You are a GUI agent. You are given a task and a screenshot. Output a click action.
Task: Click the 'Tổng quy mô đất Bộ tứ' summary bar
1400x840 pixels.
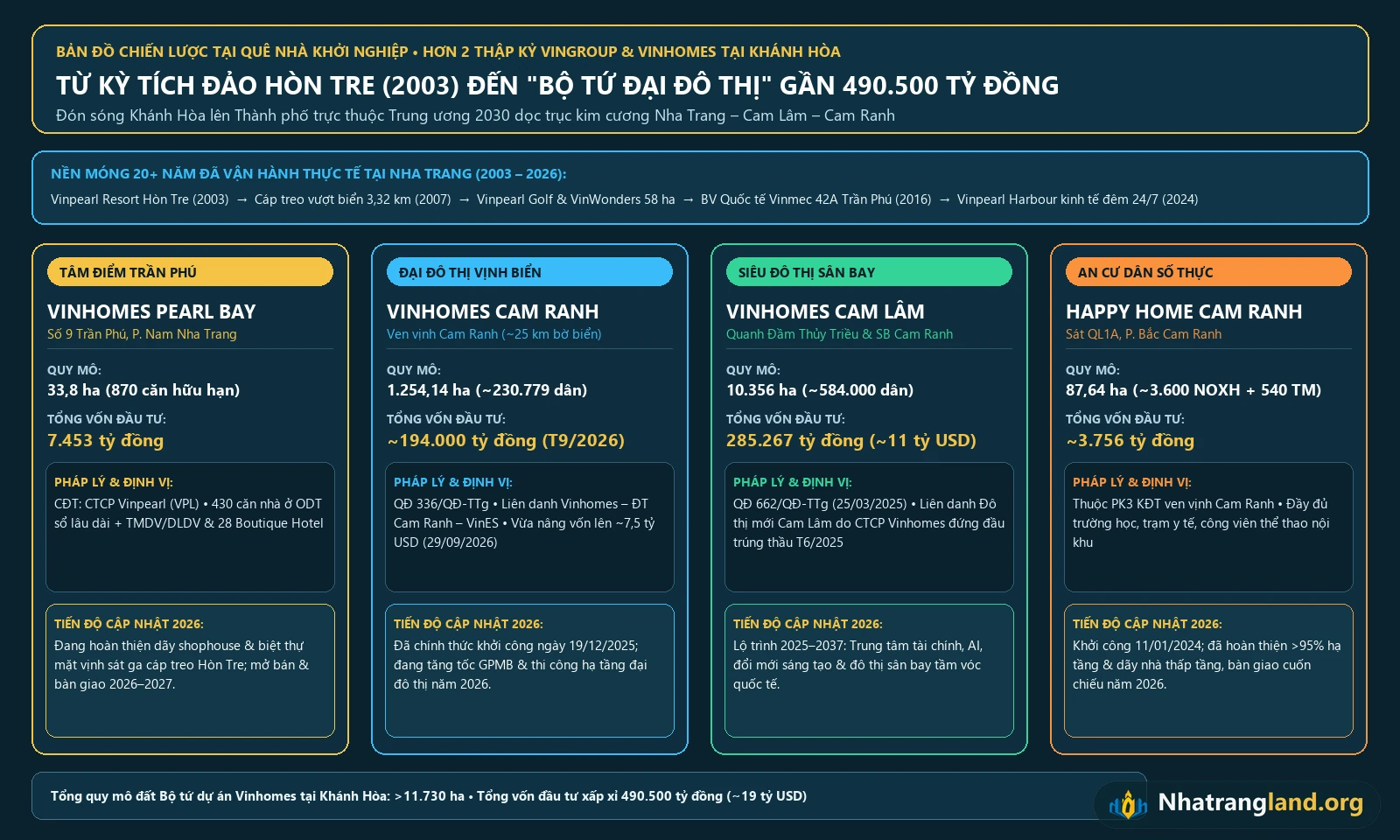[x=589, y=796]
